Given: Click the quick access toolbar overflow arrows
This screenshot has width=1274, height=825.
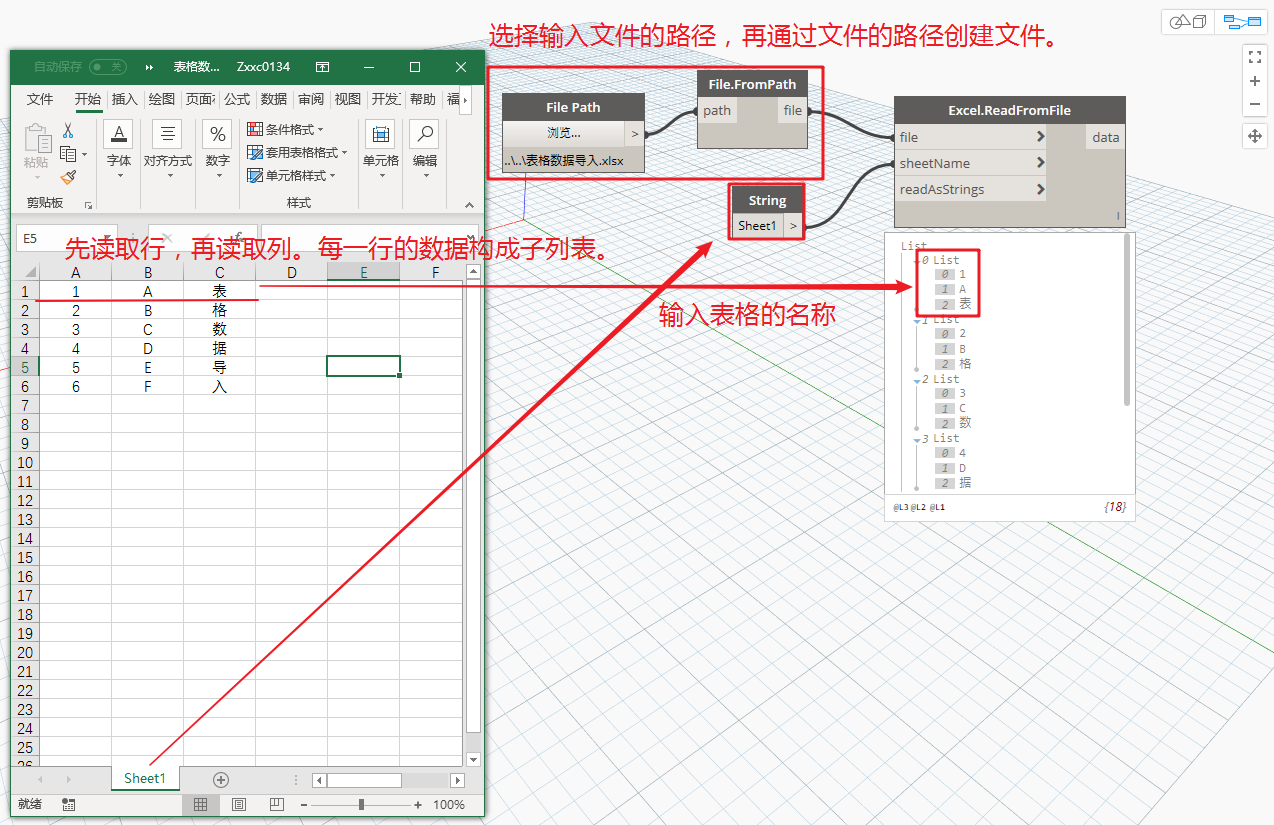Looking at the screenshot, I should pos(150,67).
